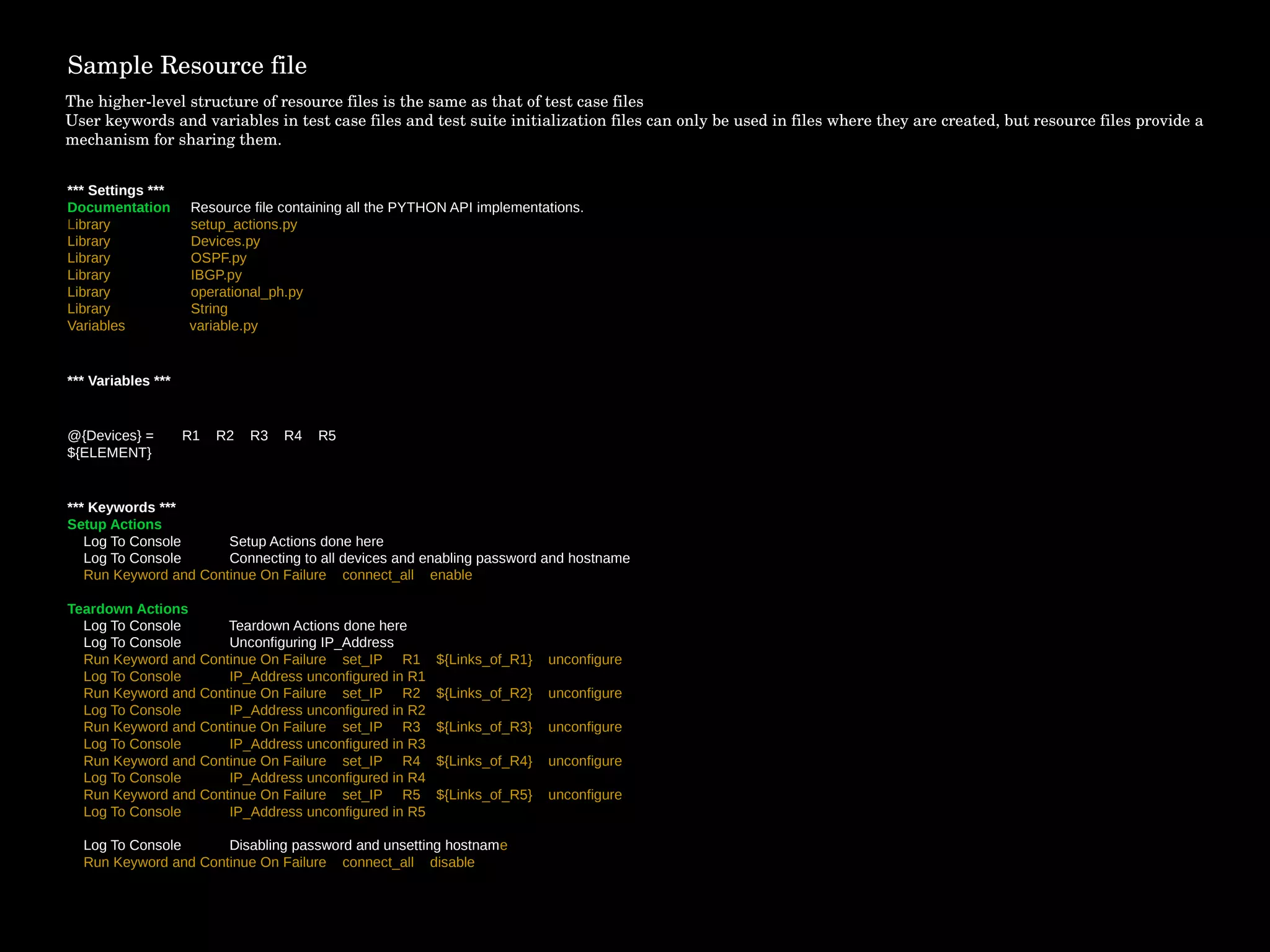Image resolution: width=1270 pixels, height=952 pixels.
Task: Select 'Disabling password and unsetting hostname' text
Action: point(368,845)
